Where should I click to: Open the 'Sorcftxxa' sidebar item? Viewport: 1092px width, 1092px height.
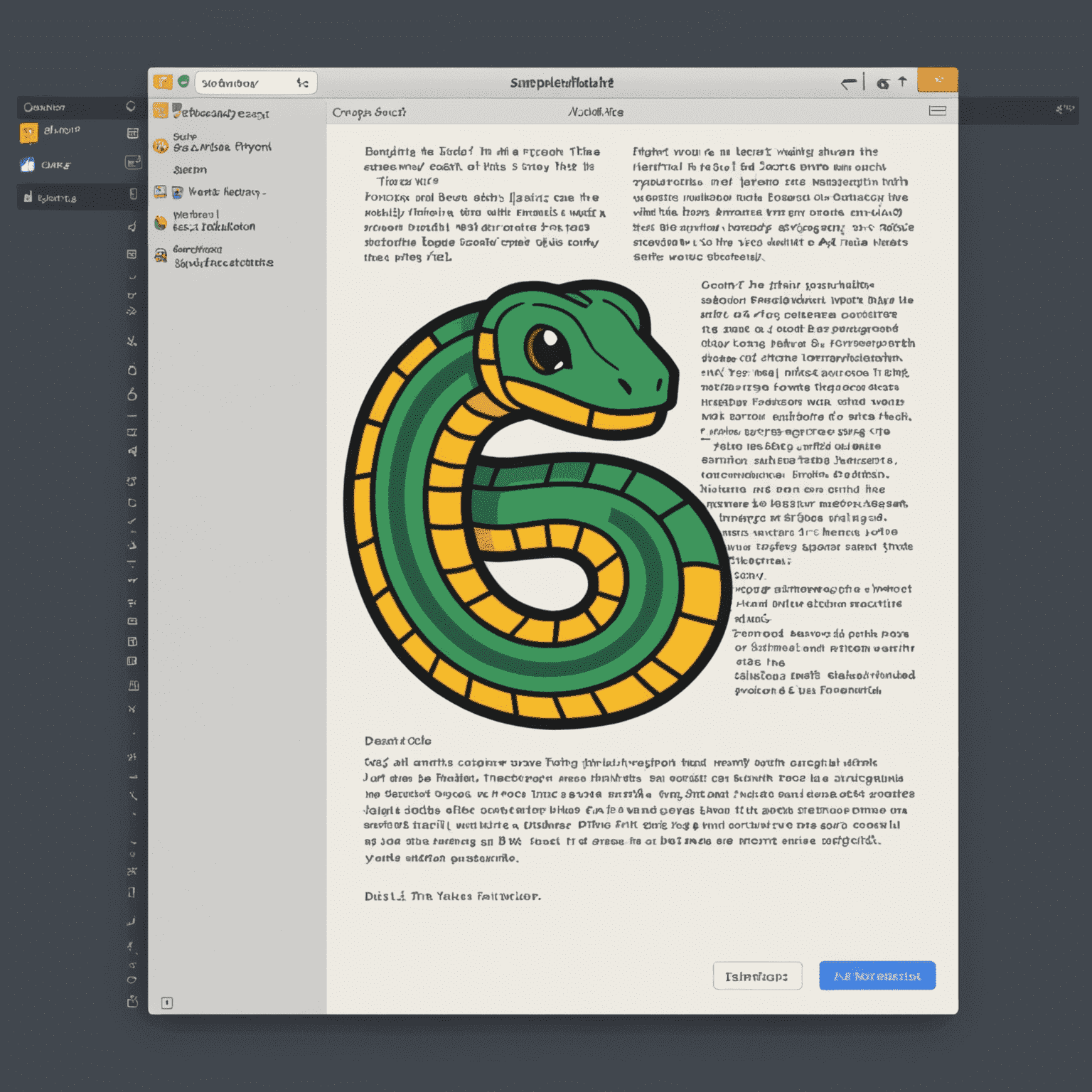[198, 250]
